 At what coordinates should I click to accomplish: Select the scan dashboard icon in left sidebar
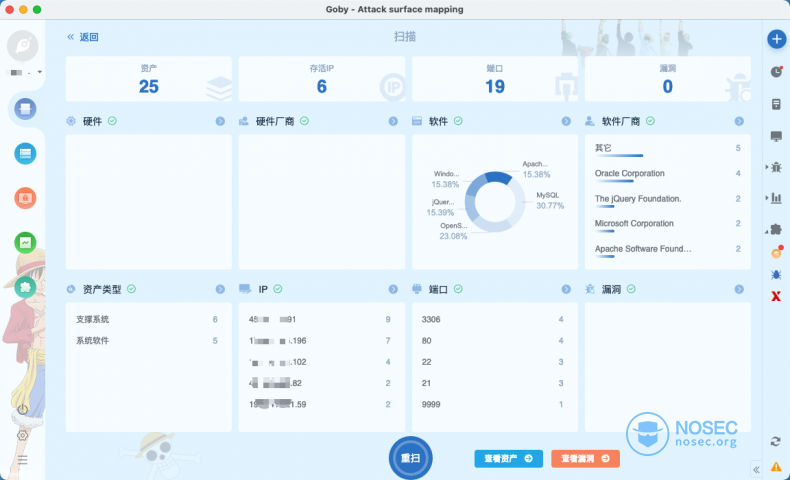25,109
